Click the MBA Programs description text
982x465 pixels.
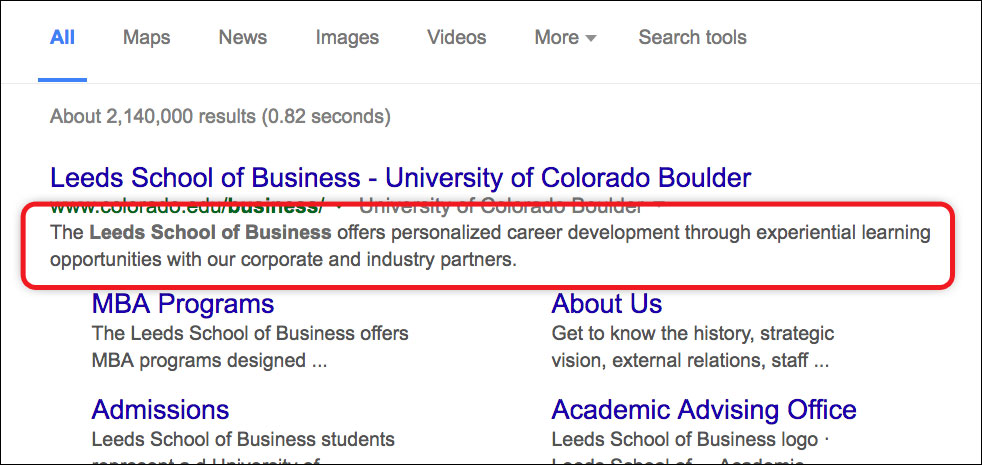[250, 347]
